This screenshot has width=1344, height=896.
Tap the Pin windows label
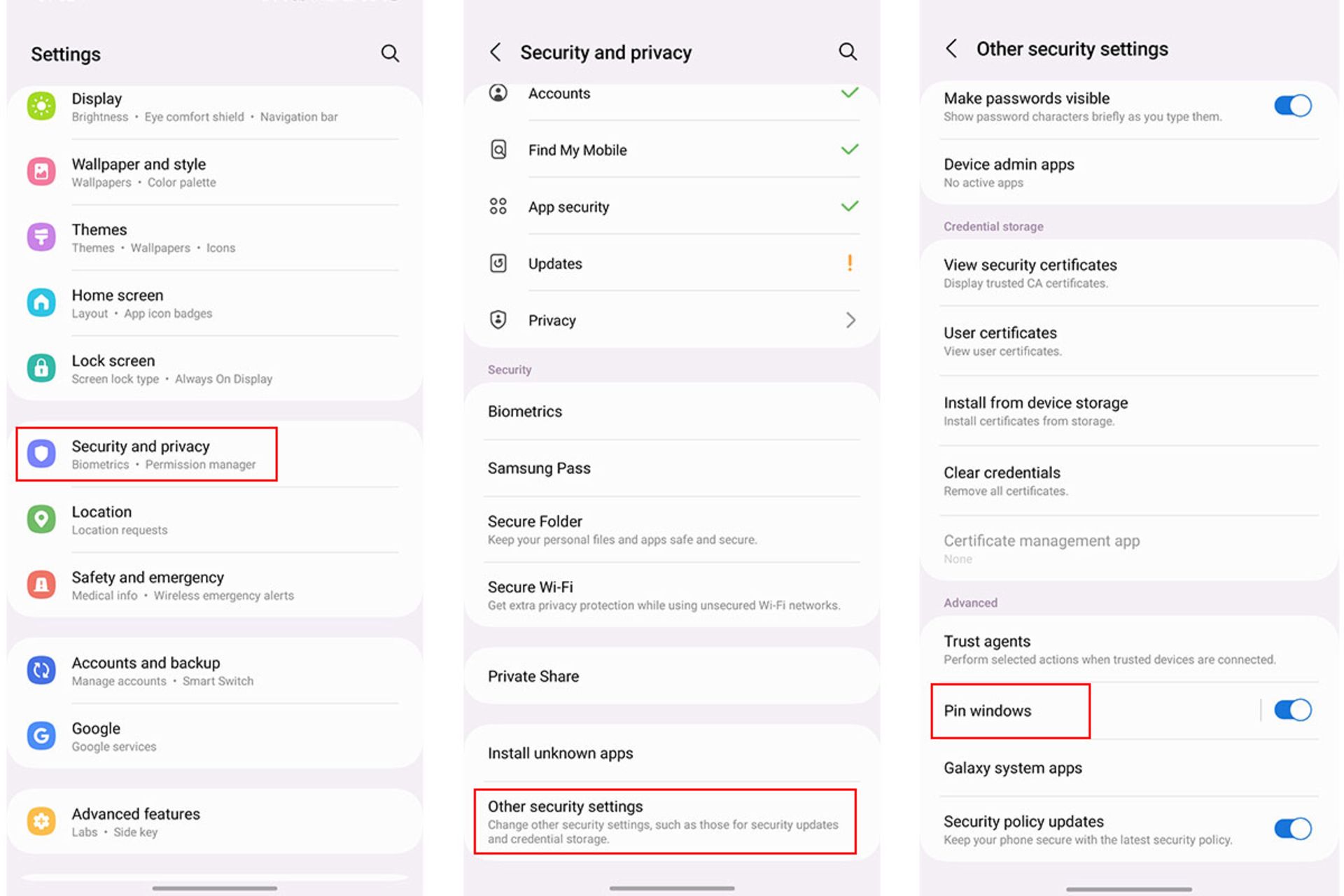click(987, 710)
